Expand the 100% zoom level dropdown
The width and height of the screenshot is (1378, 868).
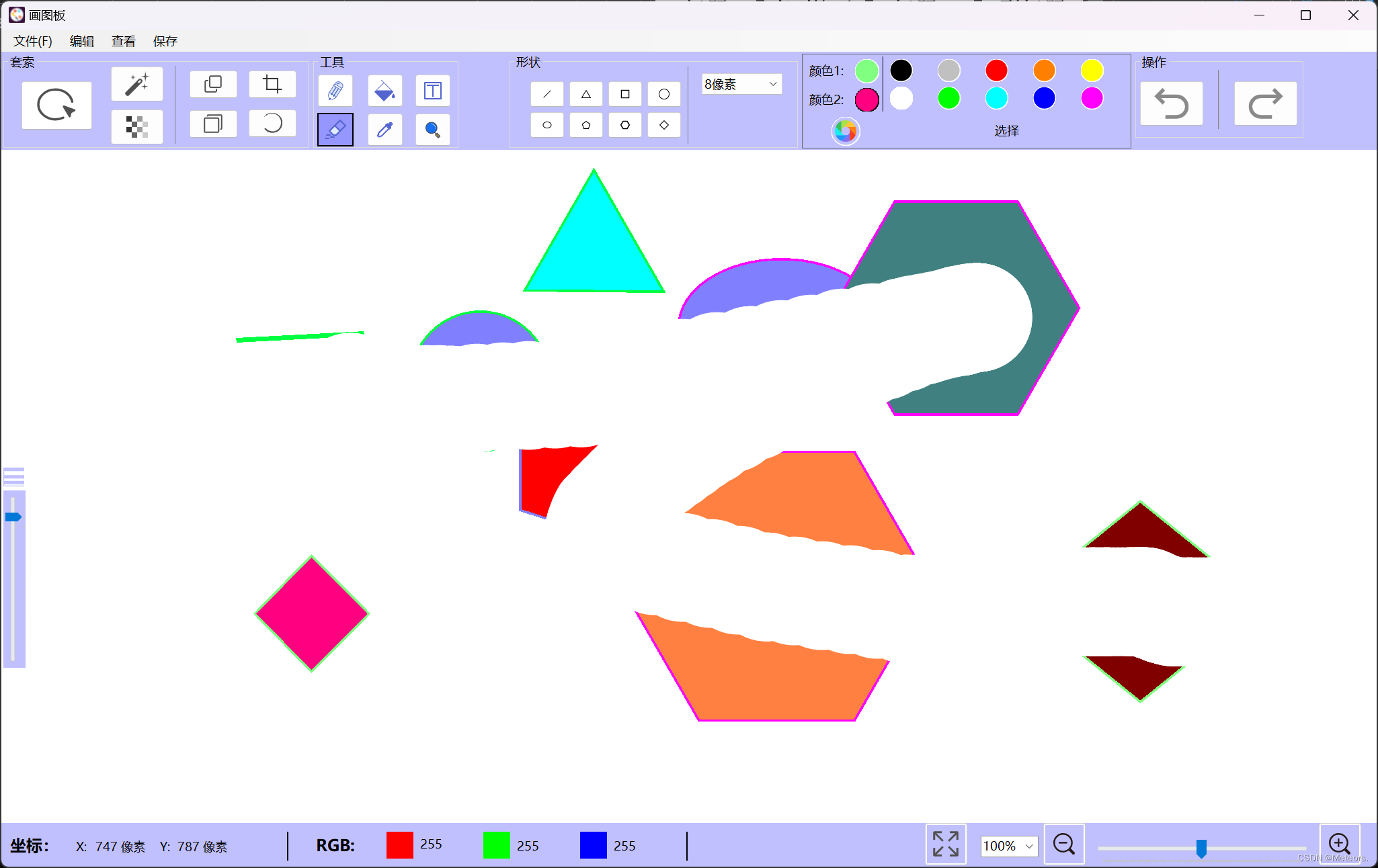tap(1009, 846)
